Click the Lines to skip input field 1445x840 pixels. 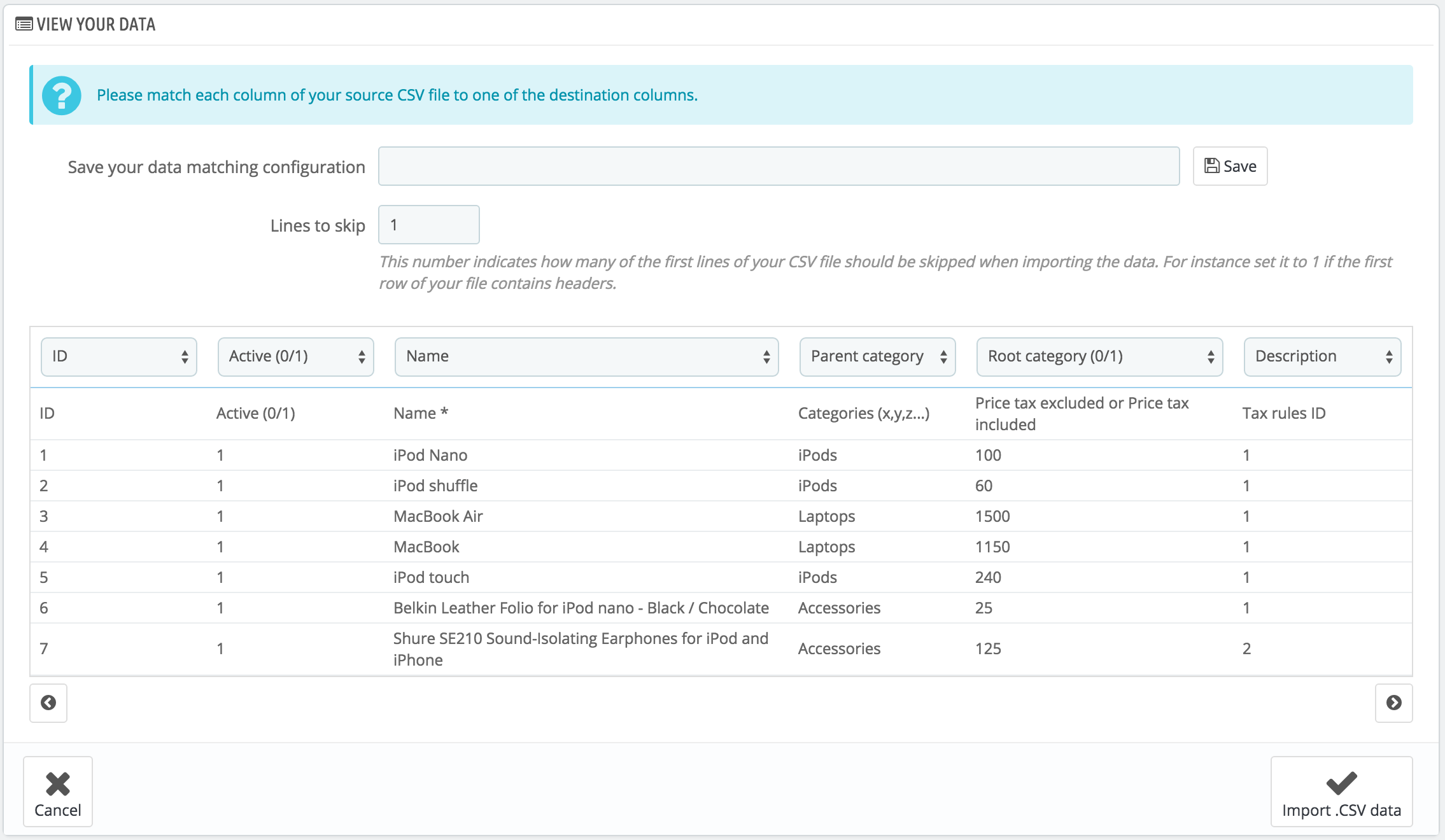pyautogui.click(x=428, y=225)
